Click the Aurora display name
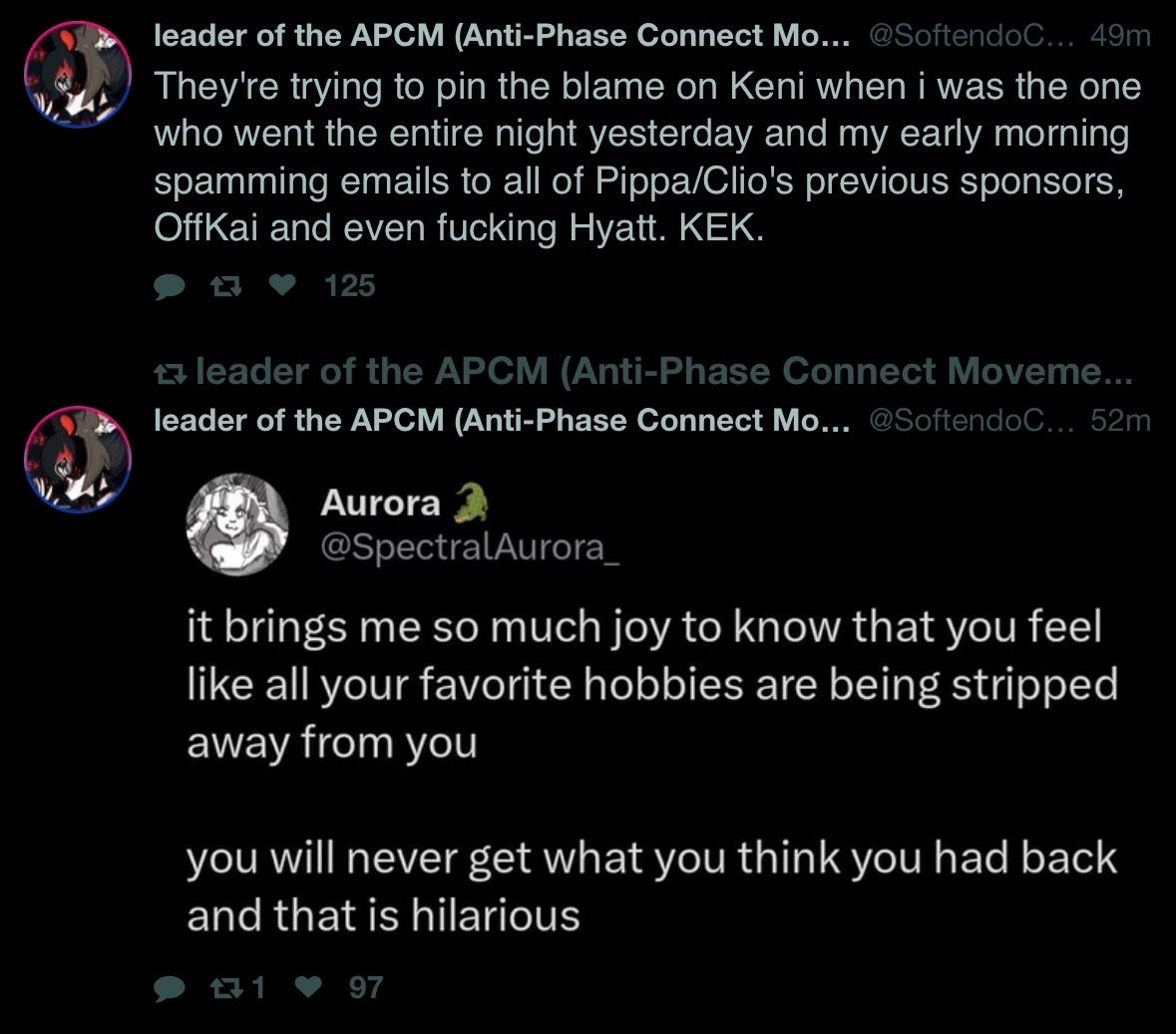Viewport: 1176px width, 1034px height. [x=380, y=504]
